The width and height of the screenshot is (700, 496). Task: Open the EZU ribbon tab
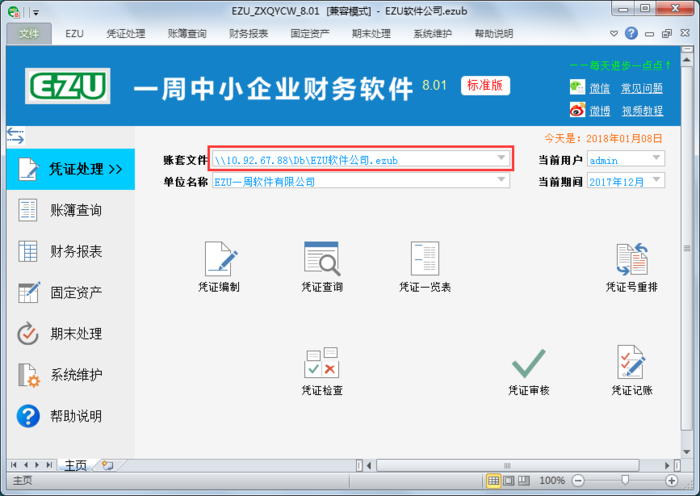coord(74,33)
